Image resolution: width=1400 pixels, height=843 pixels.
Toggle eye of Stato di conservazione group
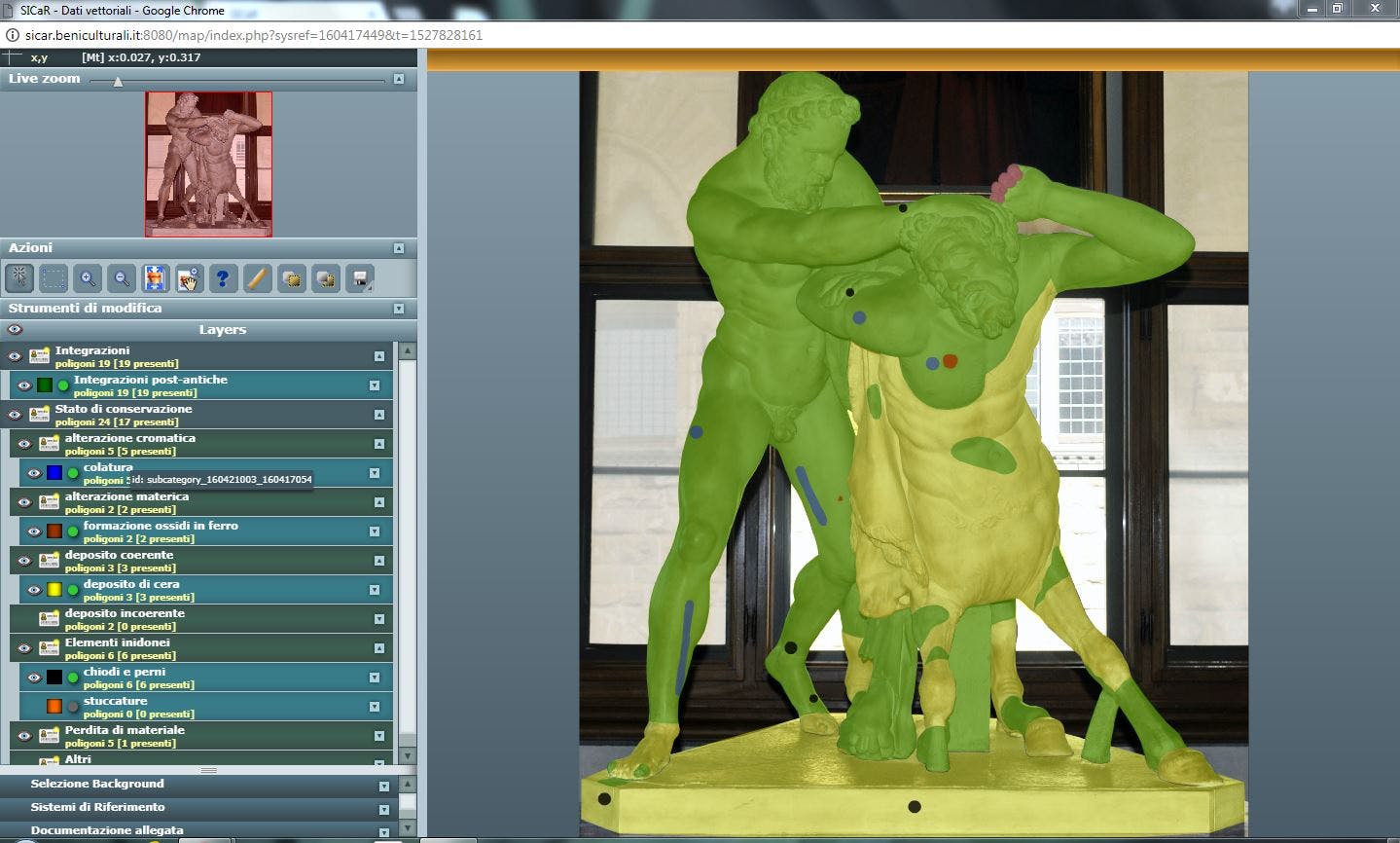click(x=15, y=415)
